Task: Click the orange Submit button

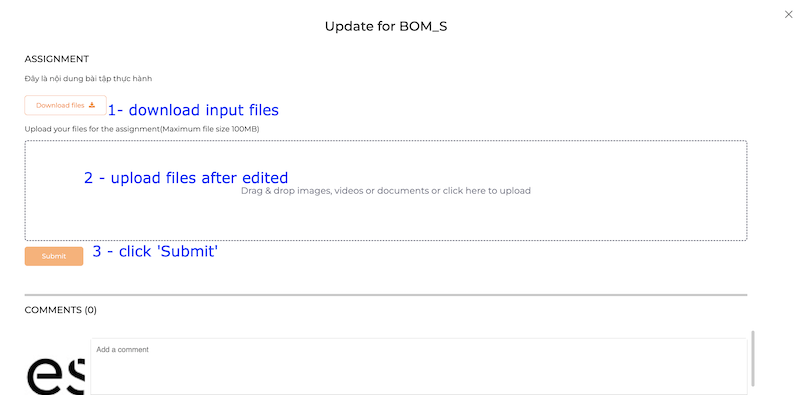Action: pos(54,256)
